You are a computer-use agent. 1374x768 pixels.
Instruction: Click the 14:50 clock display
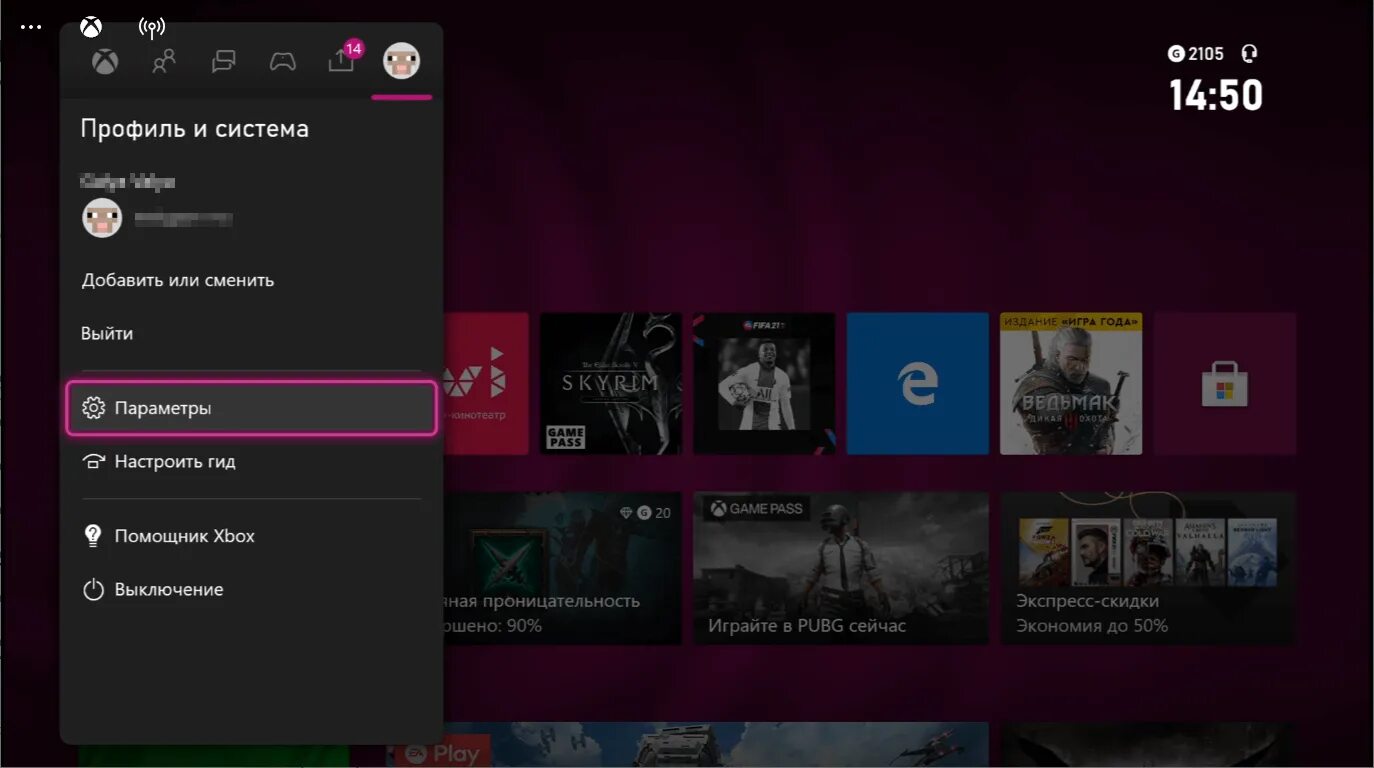pyautogui.click(x=1216, y=96)
